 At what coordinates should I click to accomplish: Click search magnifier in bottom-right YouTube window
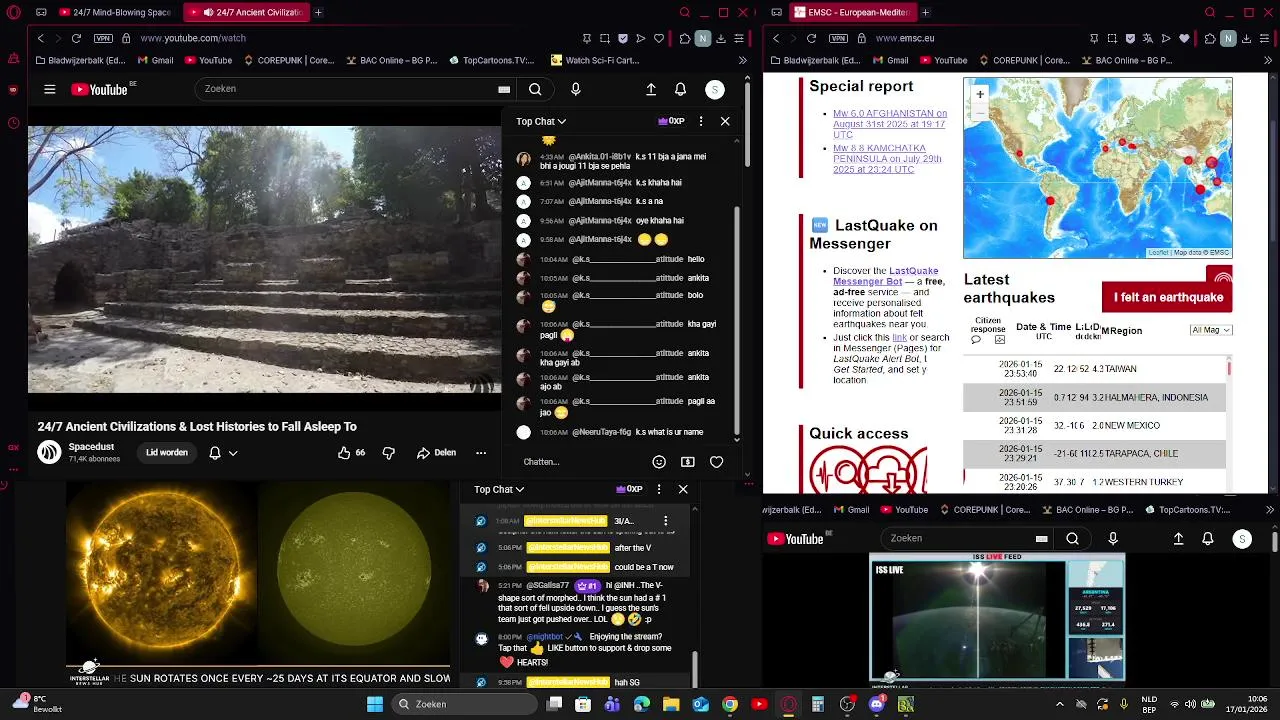click(1072, 538)
